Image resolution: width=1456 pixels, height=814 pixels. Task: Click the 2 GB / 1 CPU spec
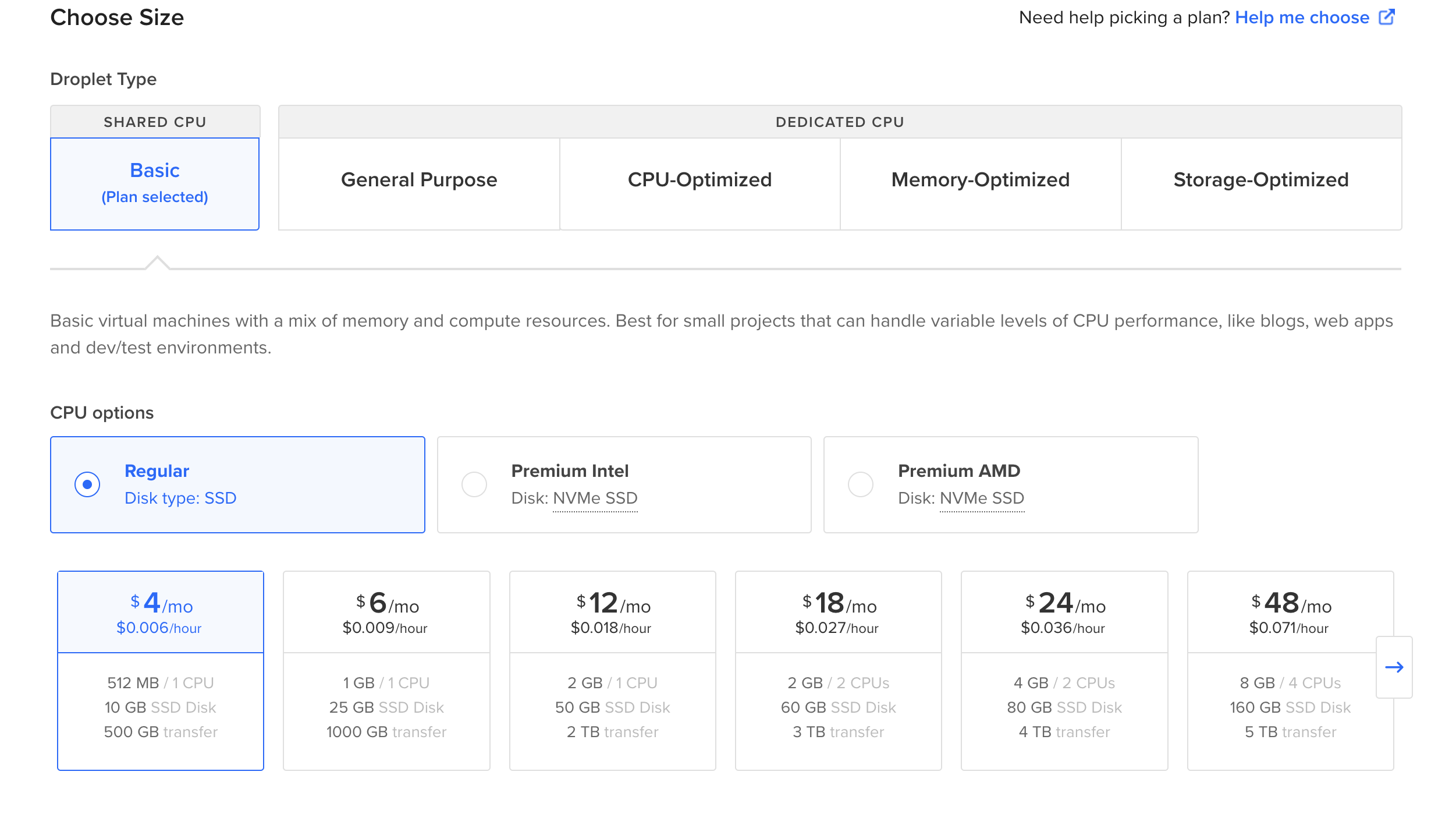coord(613,683)
